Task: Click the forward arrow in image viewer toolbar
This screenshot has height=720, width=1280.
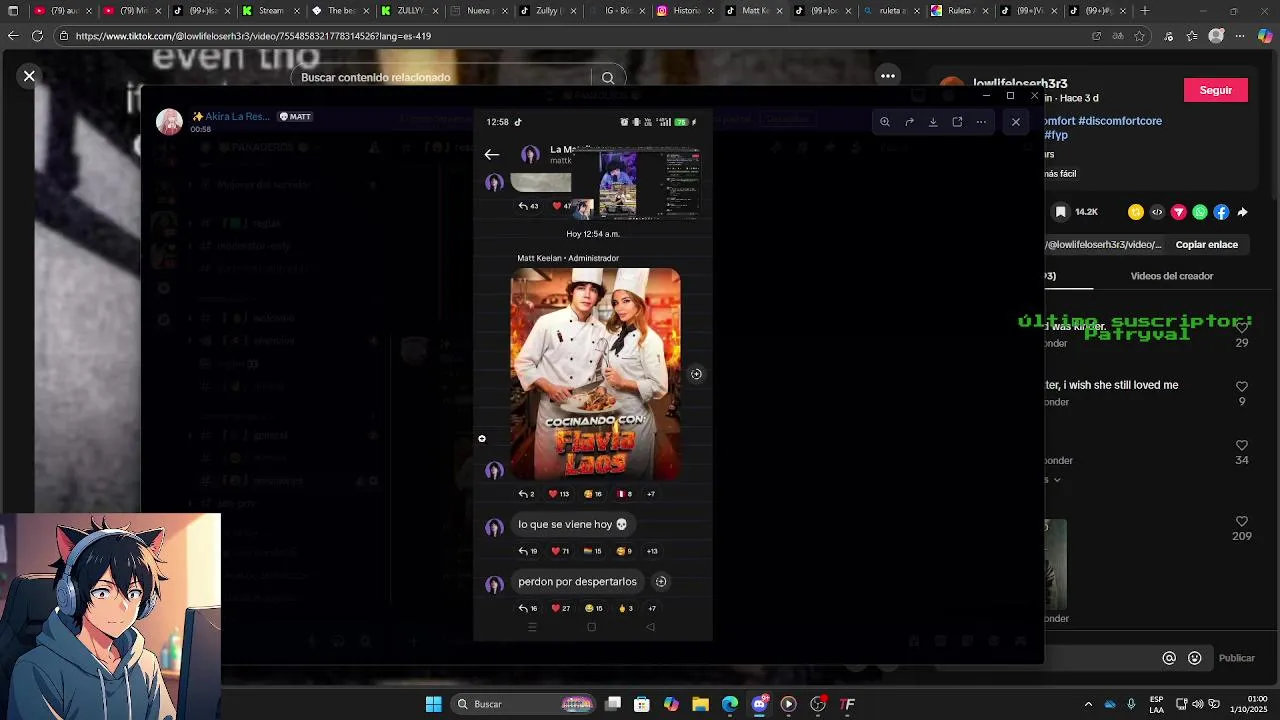Action: (909, 122)
